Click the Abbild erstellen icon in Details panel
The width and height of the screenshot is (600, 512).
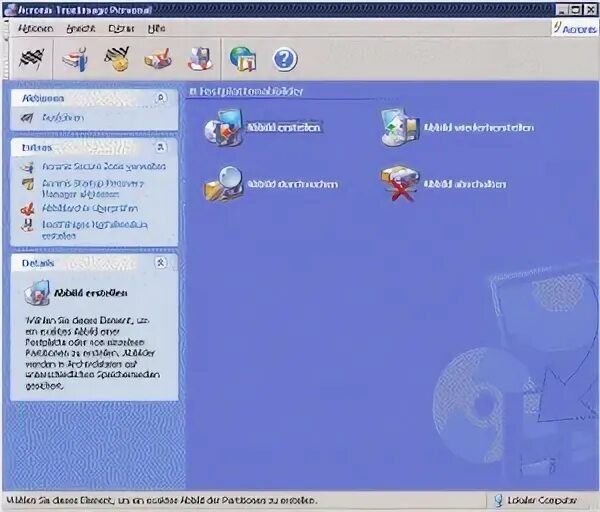tap(37, 292)
